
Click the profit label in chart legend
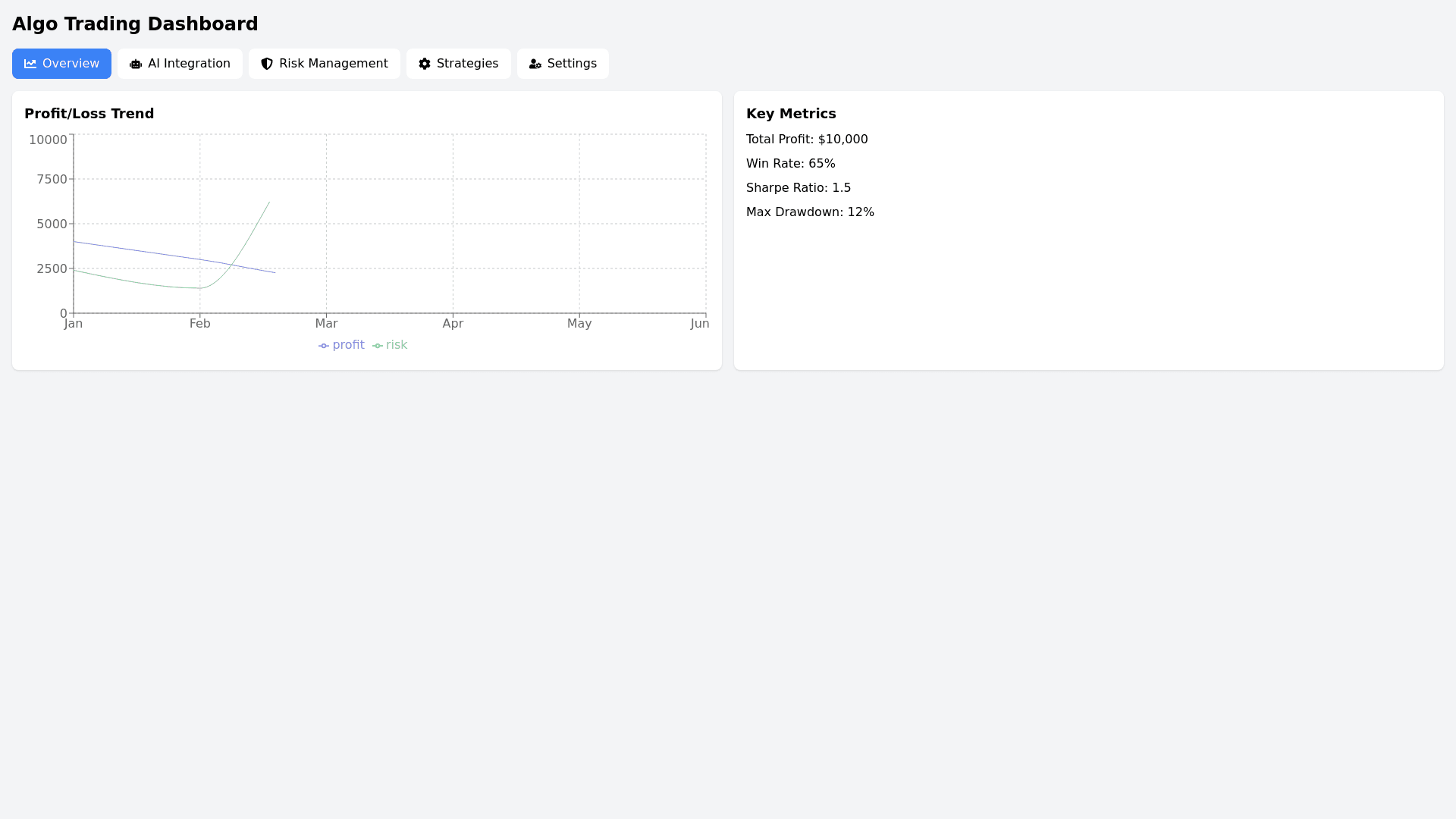point(347,345)
